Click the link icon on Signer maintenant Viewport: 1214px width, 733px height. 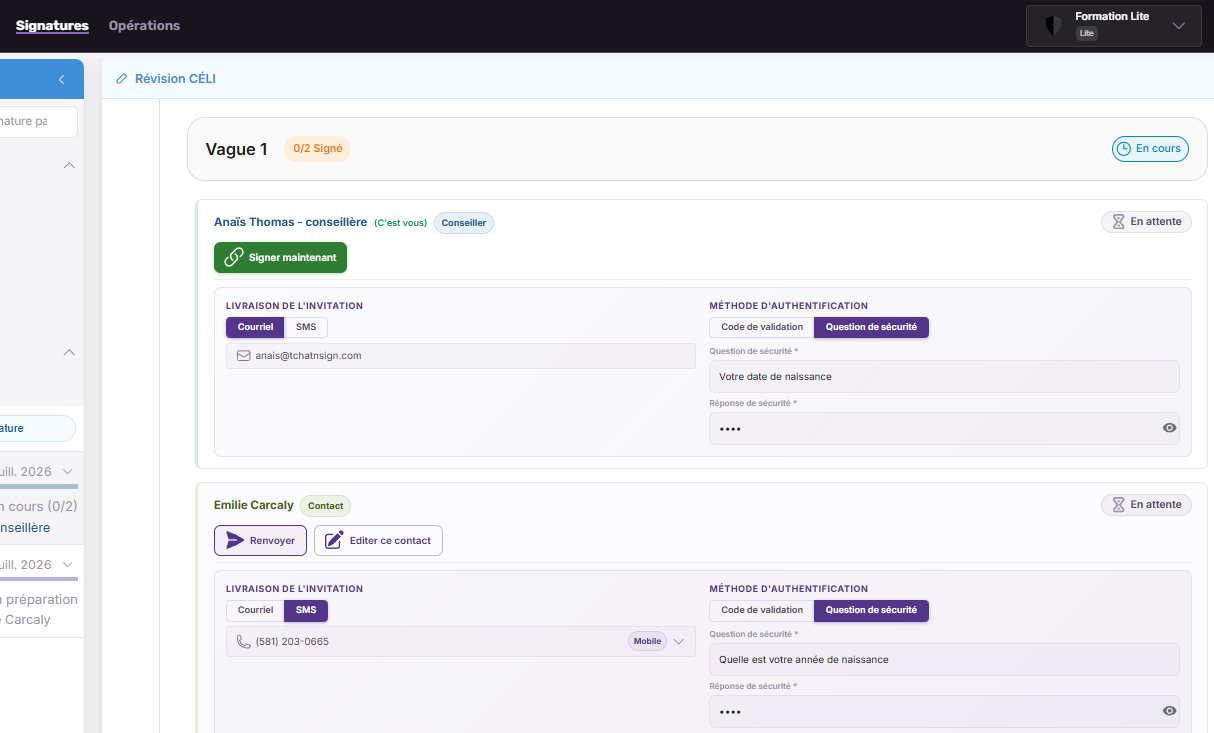coord(234,257)
